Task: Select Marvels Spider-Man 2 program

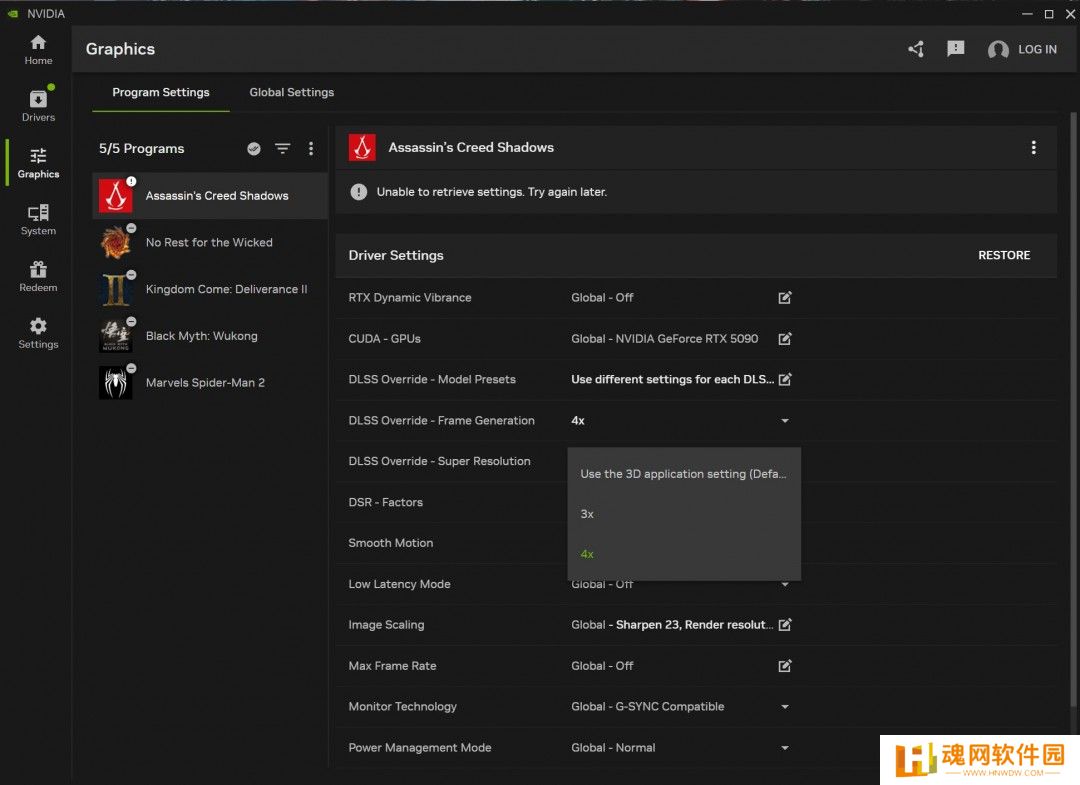Action: click(x=210, y=383)
